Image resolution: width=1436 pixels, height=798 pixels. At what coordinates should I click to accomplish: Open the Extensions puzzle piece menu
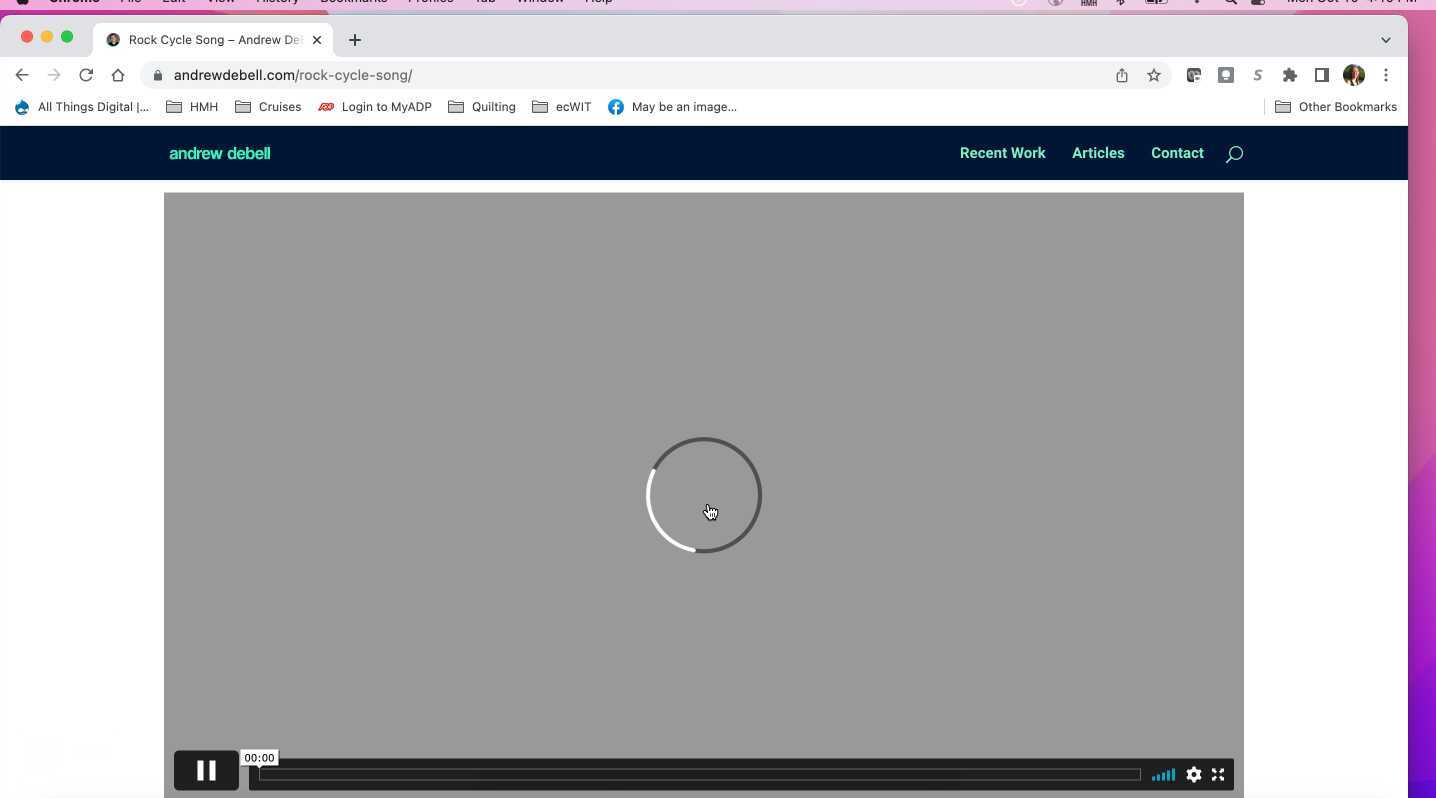(1290, 75)
